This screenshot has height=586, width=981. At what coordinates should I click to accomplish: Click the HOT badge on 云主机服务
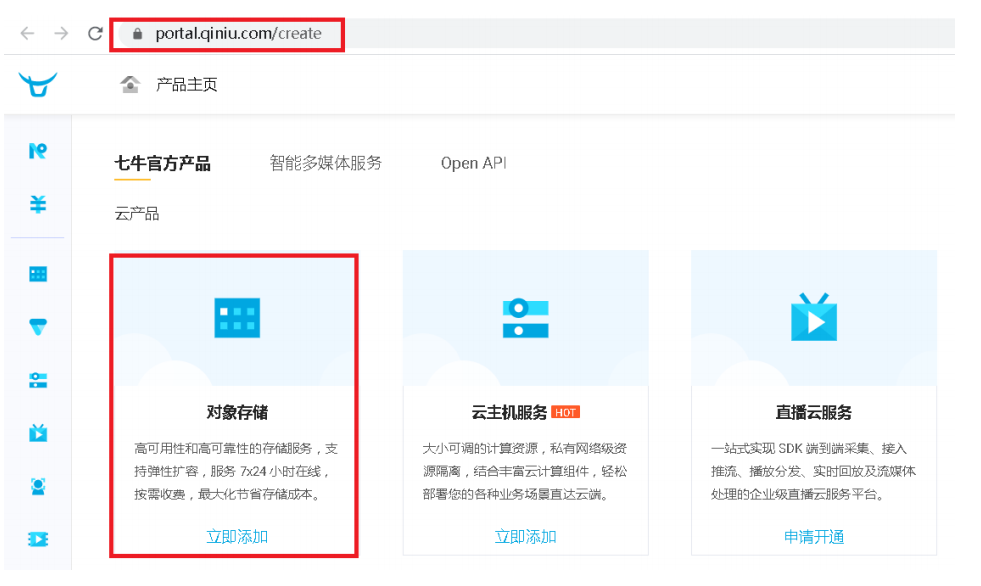tap(566, 413)
